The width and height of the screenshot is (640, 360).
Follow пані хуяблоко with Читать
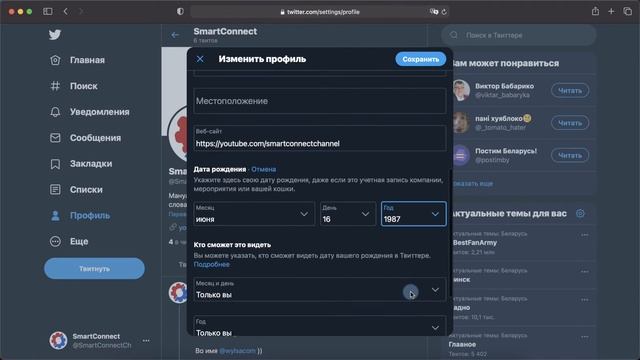point(570,123)
